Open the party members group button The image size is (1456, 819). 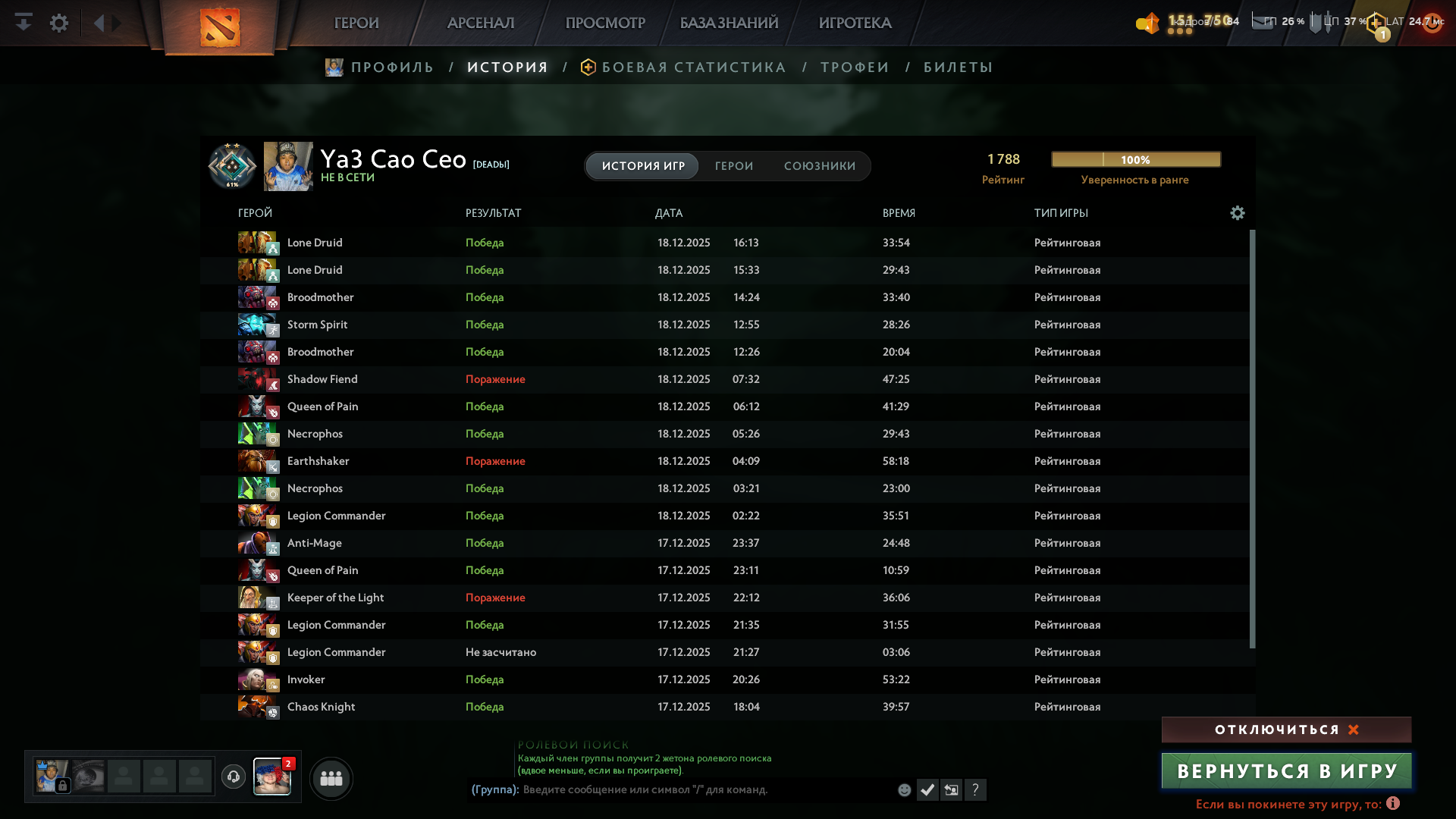331,778
